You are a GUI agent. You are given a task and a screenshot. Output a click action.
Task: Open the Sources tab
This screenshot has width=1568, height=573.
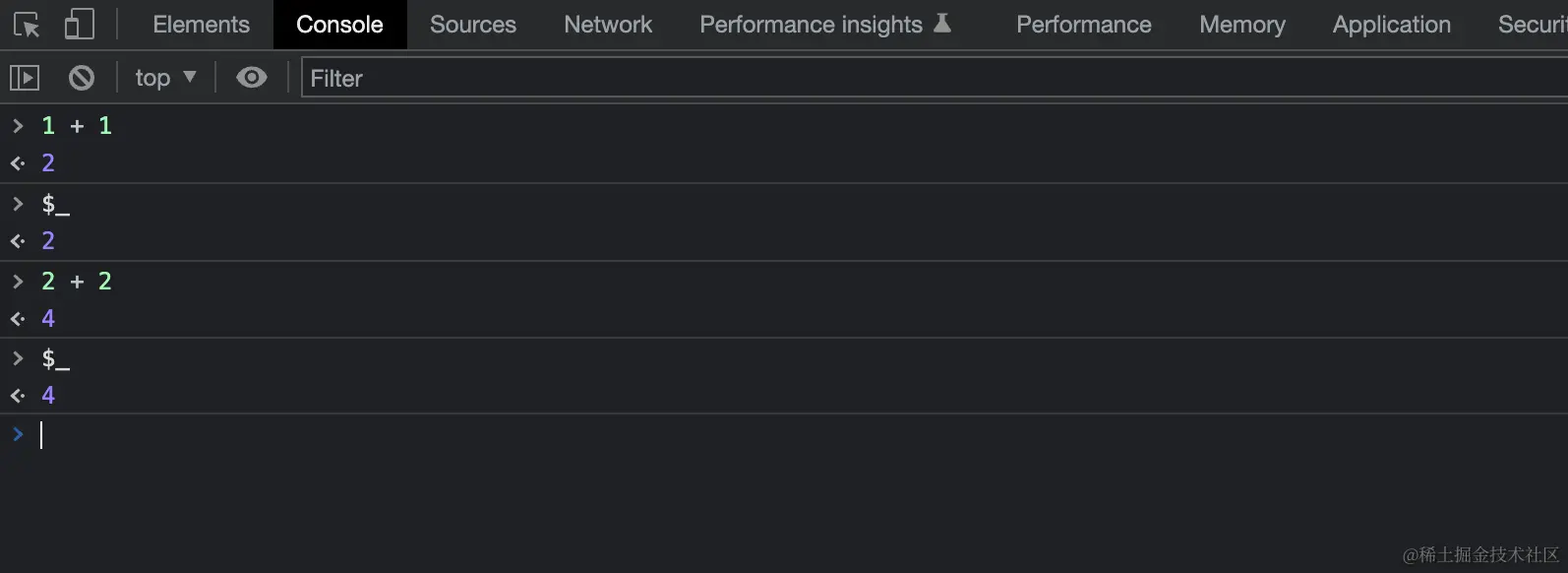(x=472, y=25)
